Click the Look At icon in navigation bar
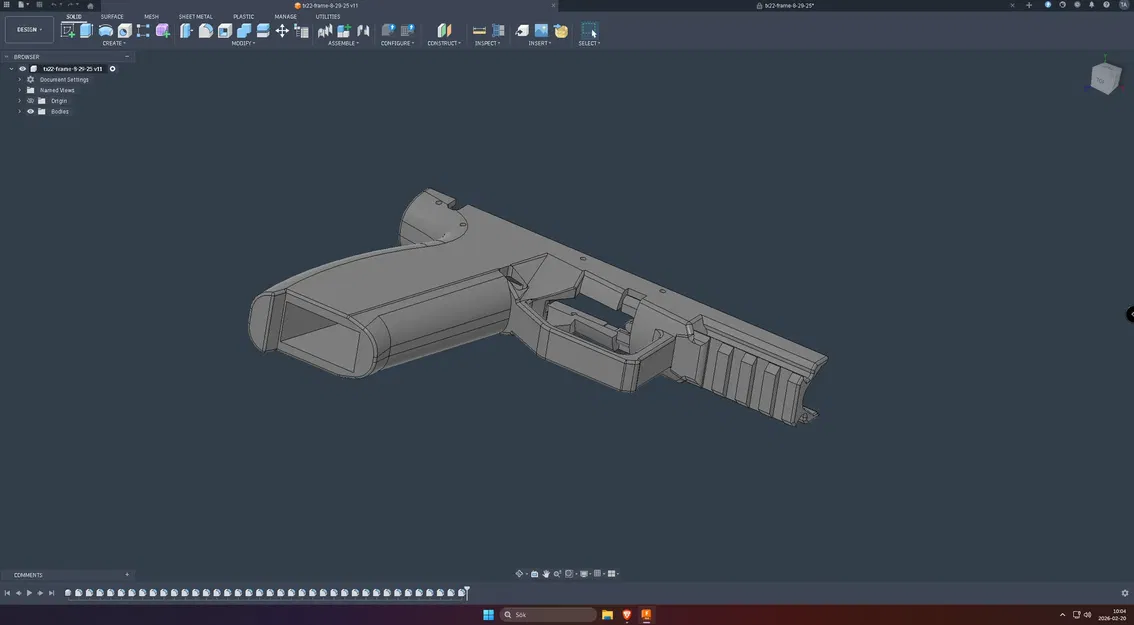This screenshot has width=1134, height=625. pyautogui.click(x=534, y=574)
